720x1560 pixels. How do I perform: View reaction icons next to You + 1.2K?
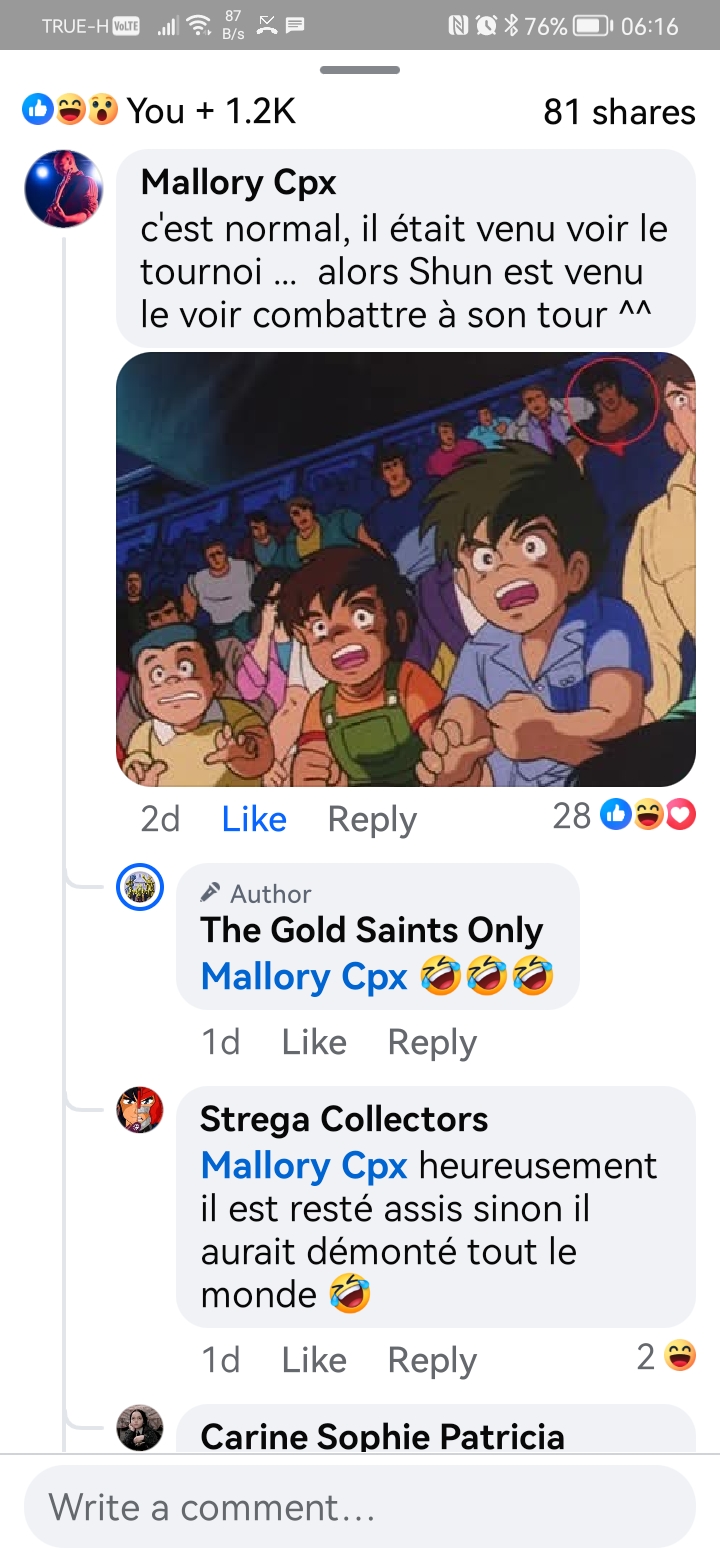tap(70, 110)
